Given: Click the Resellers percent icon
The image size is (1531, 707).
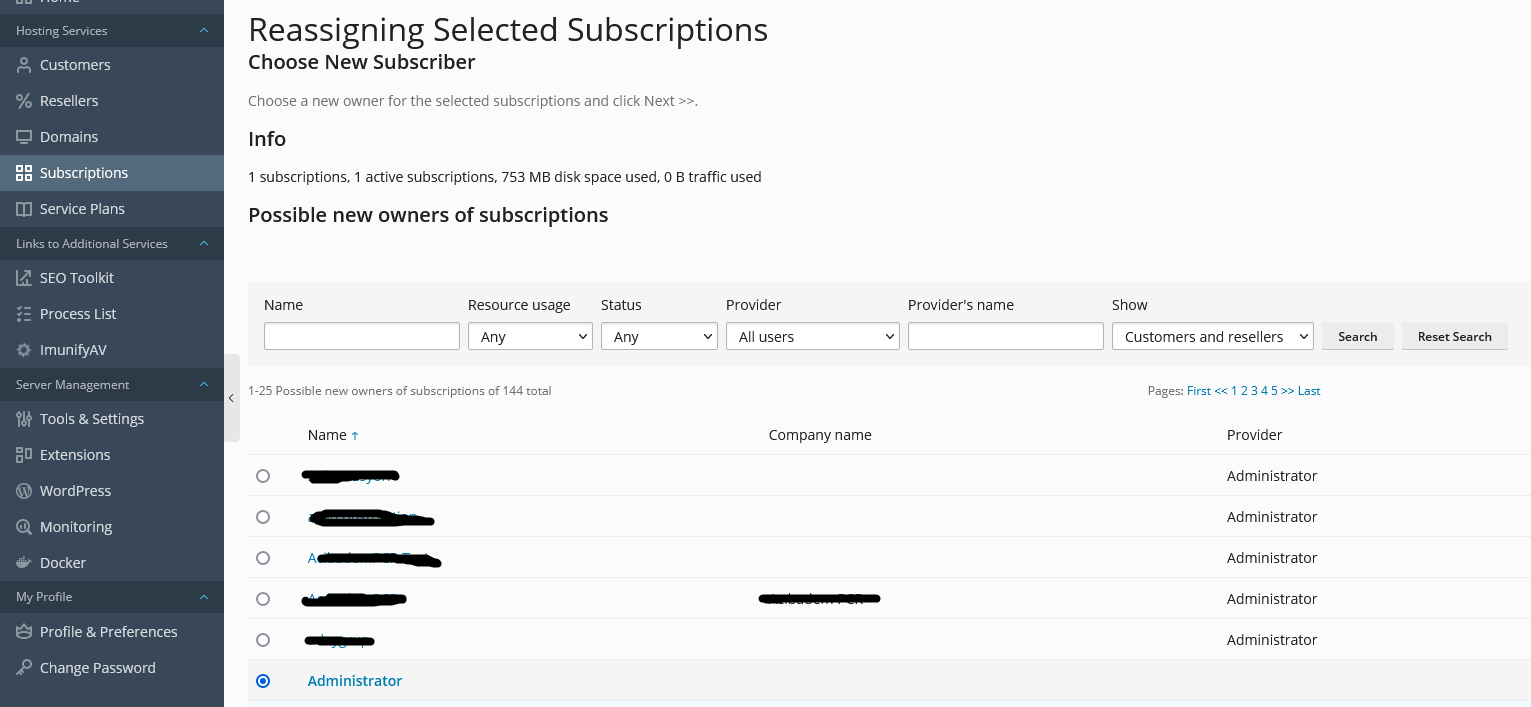Looking at the screenshot, I should point(24,101).
